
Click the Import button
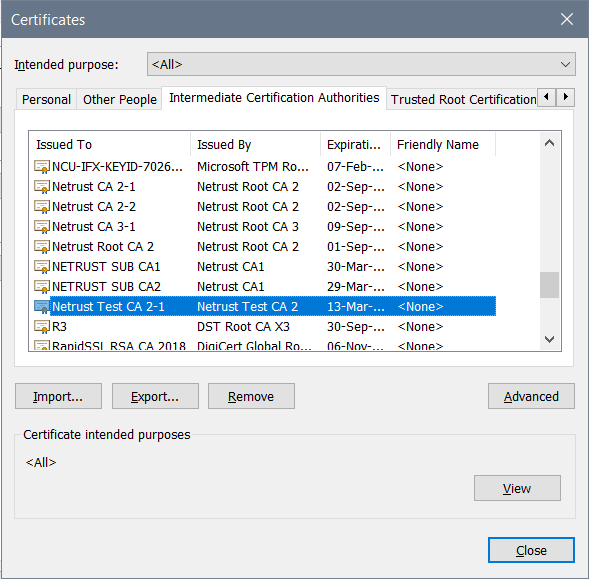[58, 396]
